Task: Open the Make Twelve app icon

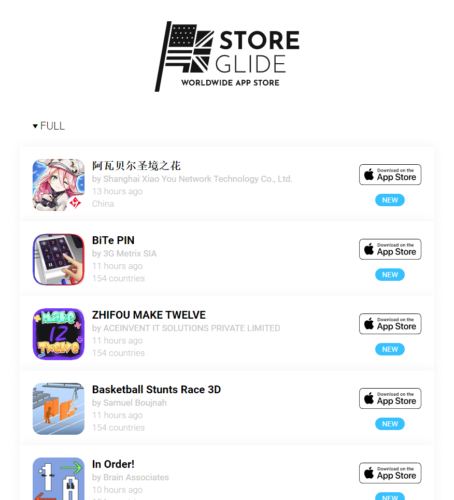Action: pos(59,334)
